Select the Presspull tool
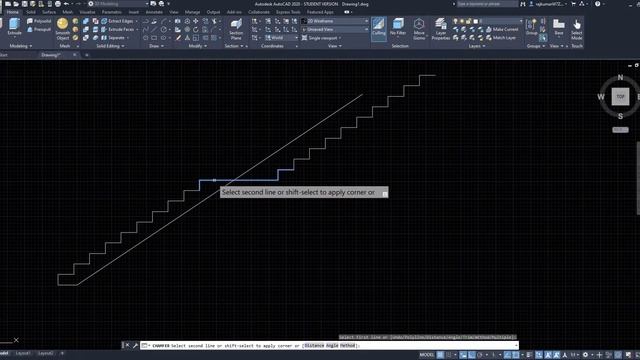Screen dimensions: 640x360 (x=39, y=29)
